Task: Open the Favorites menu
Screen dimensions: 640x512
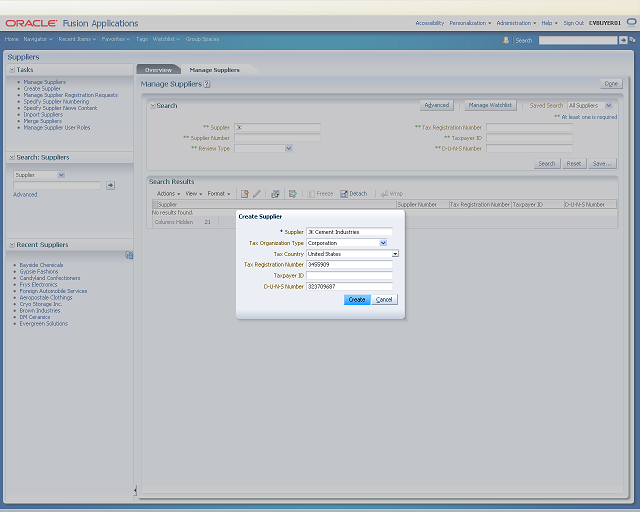Action: [x=116, y=39]
